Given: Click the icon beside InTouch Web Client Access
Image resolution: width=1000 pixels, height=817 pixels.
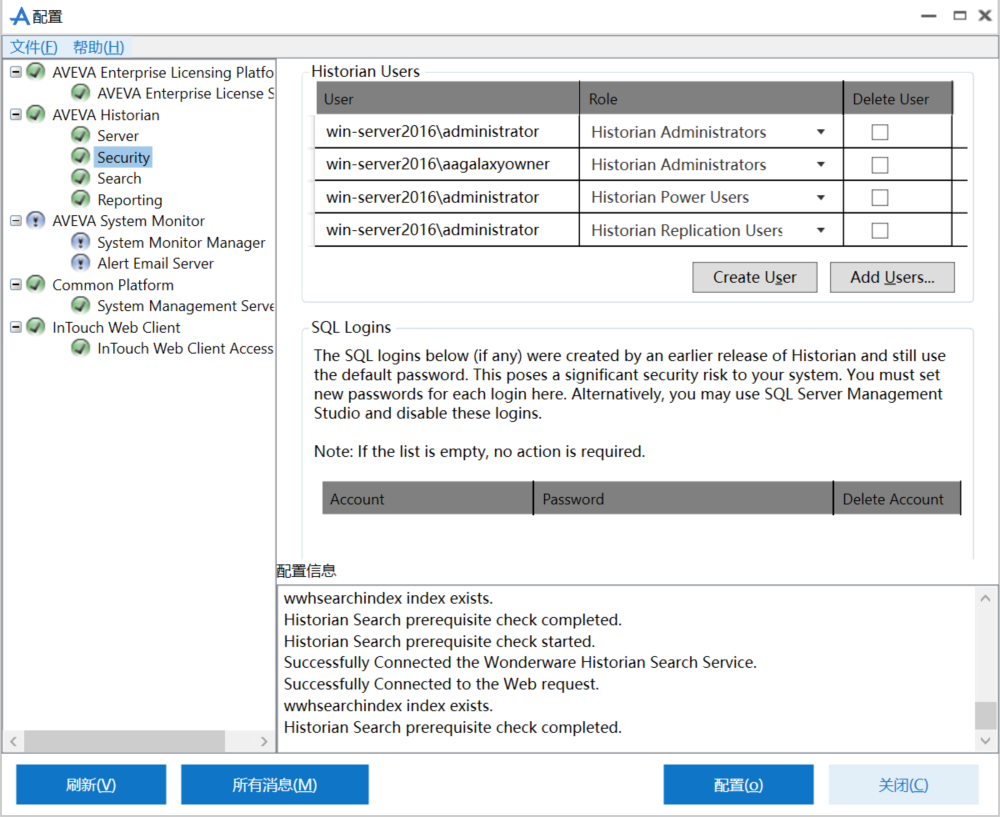Looking at the screenshot, I should tap(81, 348).
